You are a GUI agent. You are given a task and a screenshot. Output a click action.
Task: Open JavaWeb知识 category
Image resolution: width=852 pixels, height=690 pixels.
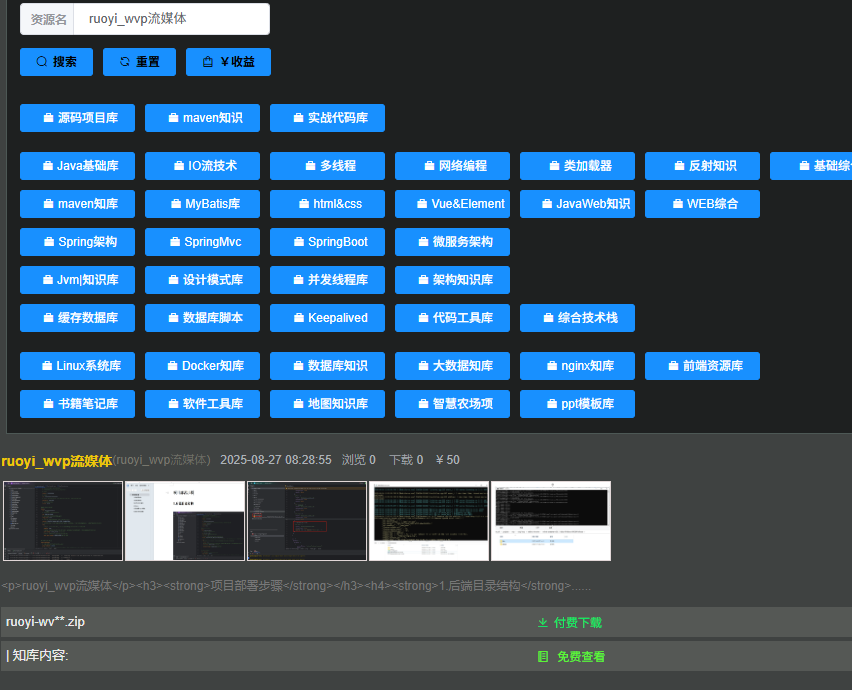coord(577,204)
